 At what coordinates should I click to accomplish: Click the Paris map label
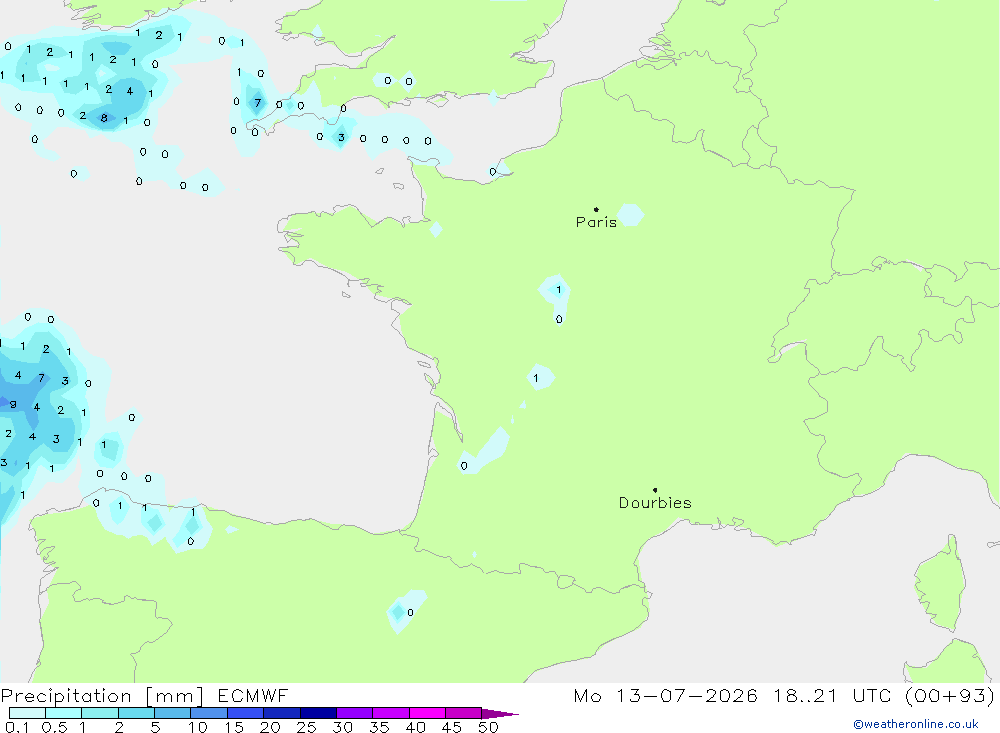coord(596,222)
